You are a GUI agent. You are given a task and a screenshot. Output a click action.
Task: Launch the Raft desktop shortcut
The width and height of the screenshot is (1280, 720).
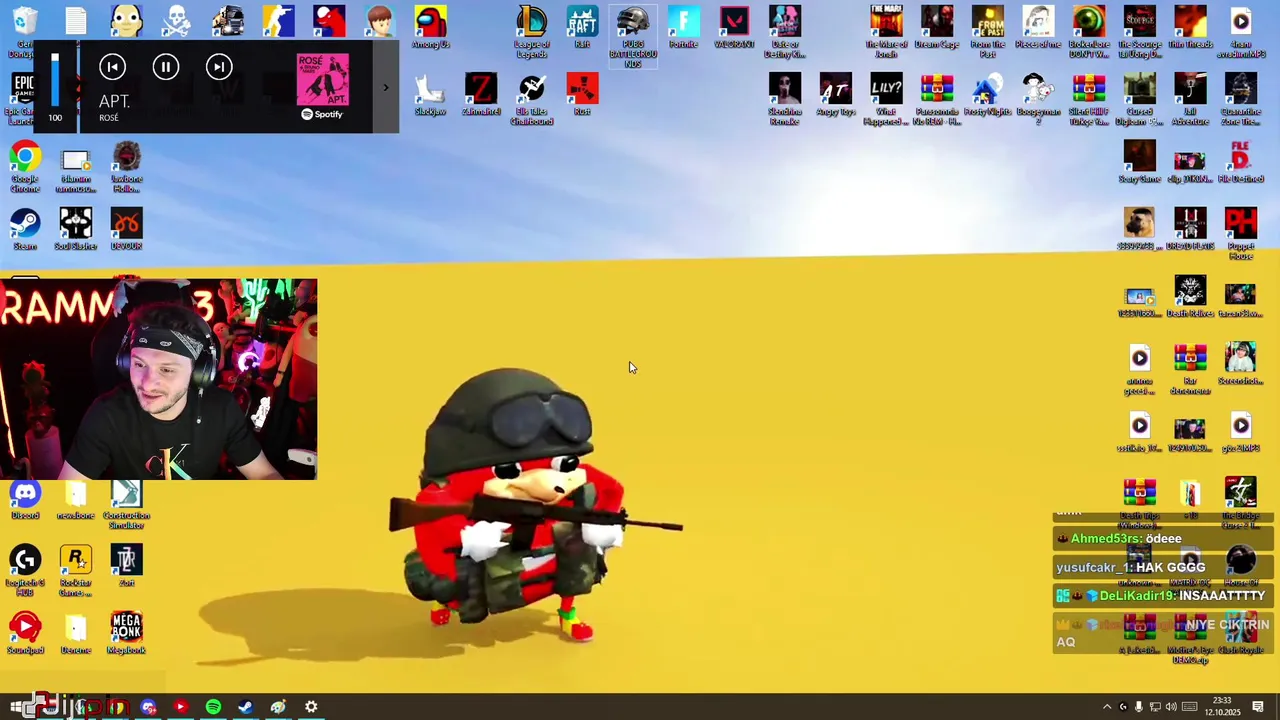(x=582, y=27)
